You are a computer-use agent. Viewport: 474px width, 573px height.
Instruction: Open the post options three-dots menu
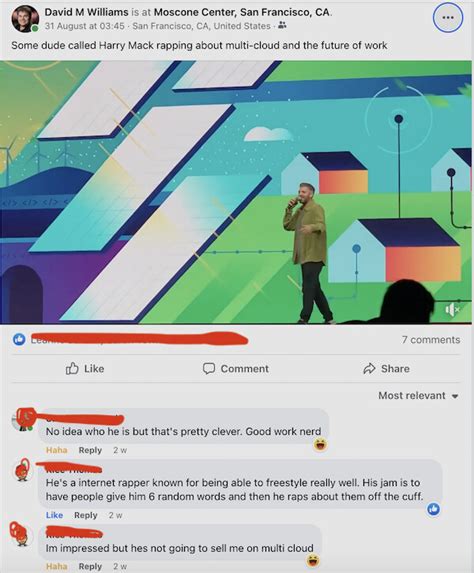click(448, 18)
